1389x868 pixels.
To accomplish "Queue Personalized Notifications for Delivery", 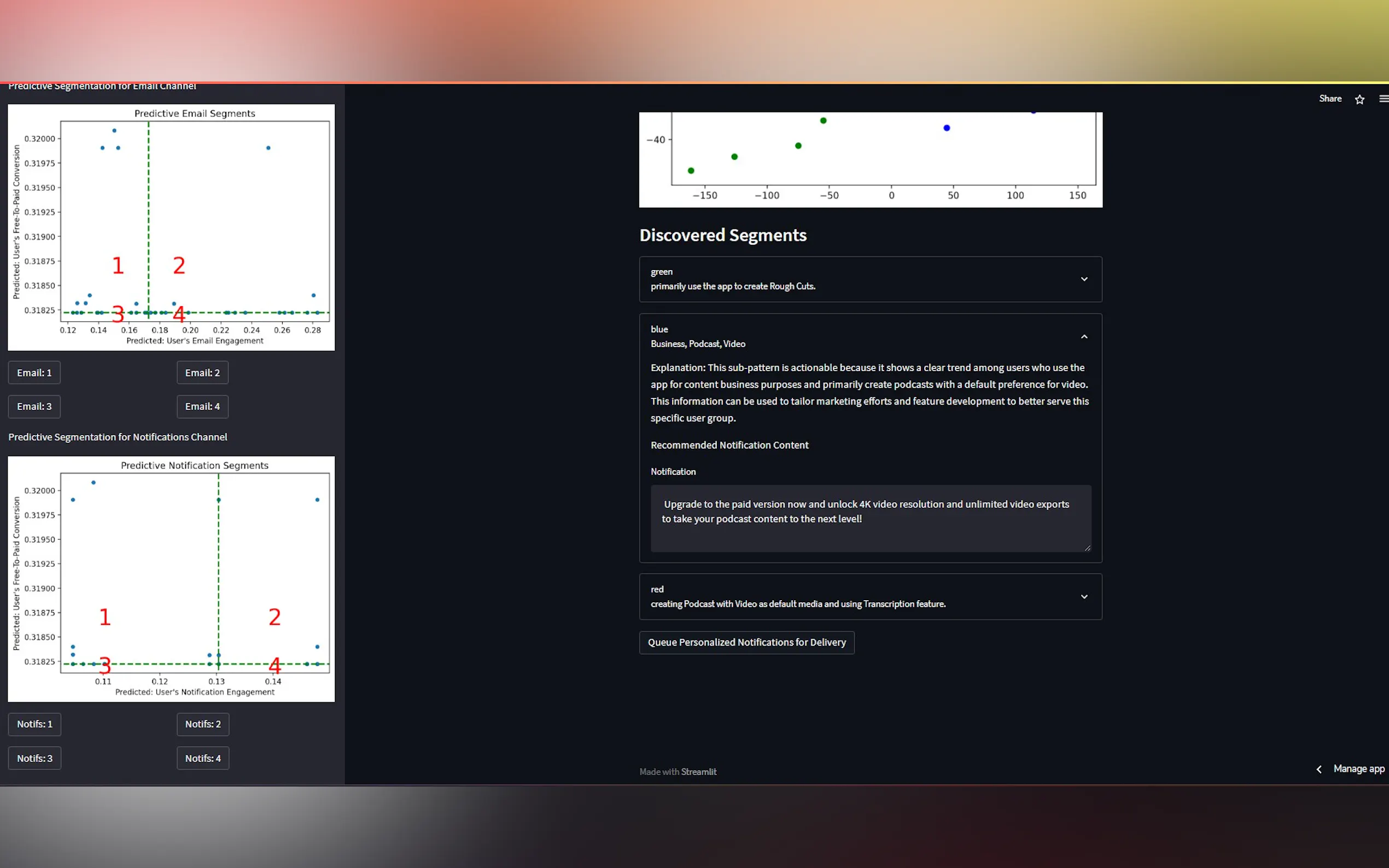I will 746,642.
